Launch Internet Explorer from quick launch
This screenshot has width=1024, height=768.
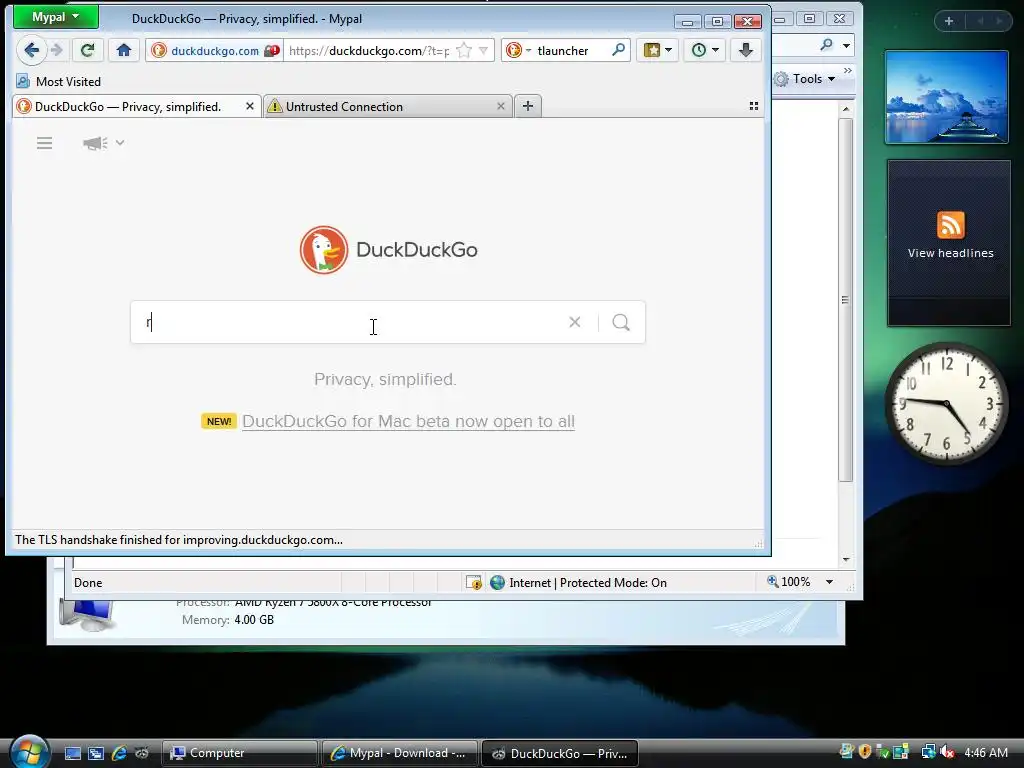pos(119,753)
